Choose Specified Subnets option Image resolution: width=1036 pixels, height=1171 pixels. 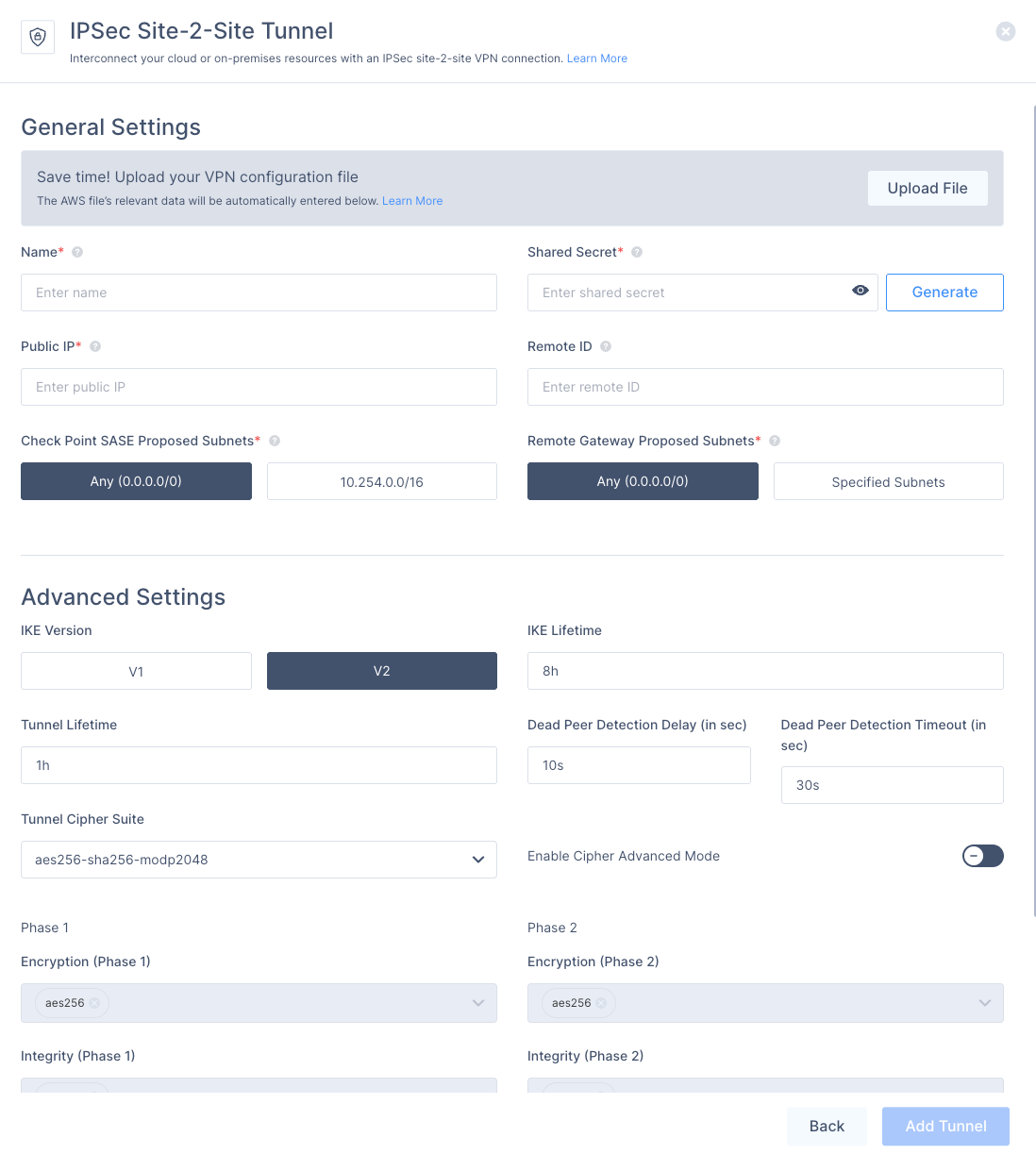pos(889,481)
